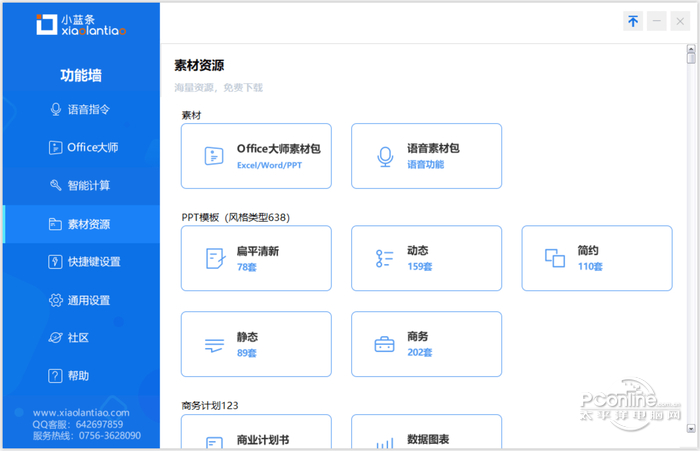Click the key icon beside 智能计算
Screen dimensions: 700x451
point(55,185)
